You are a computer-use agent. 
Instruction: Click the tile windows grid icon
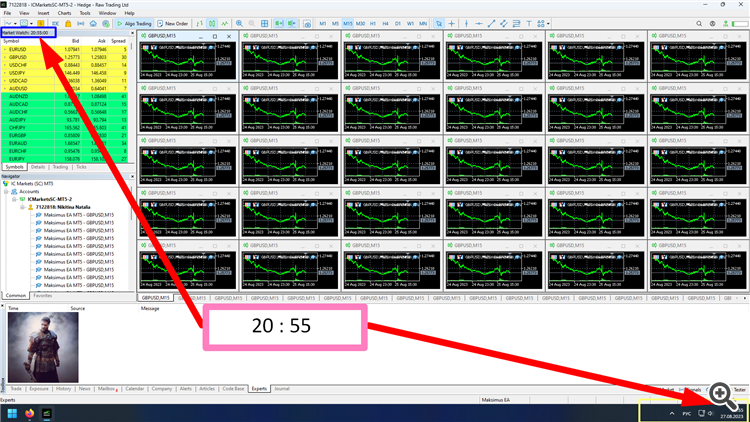click(x=265, y=23)
